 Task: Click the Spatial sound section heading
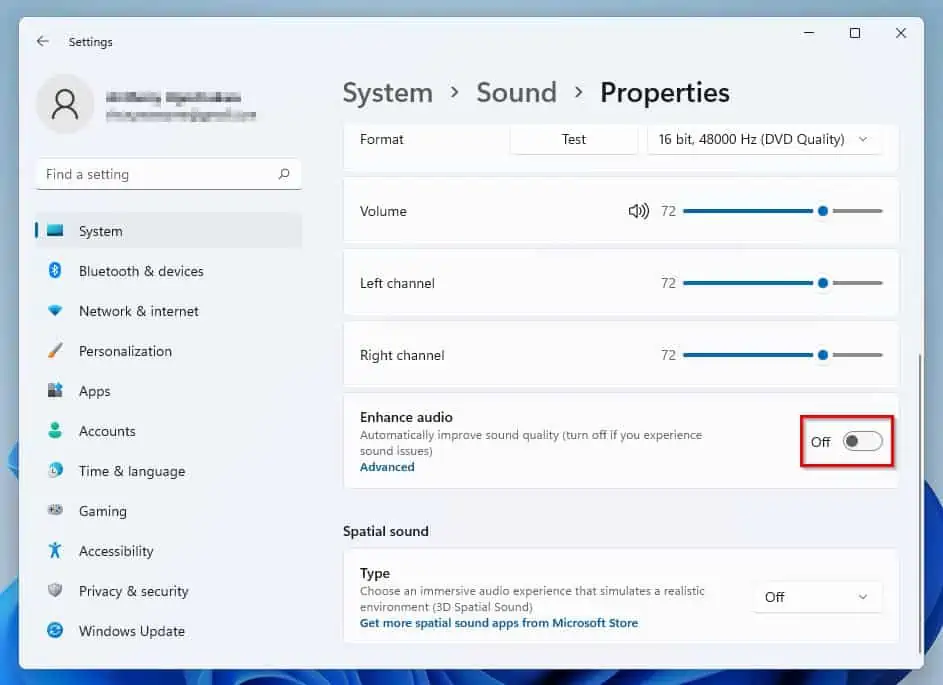click(385, 531)
